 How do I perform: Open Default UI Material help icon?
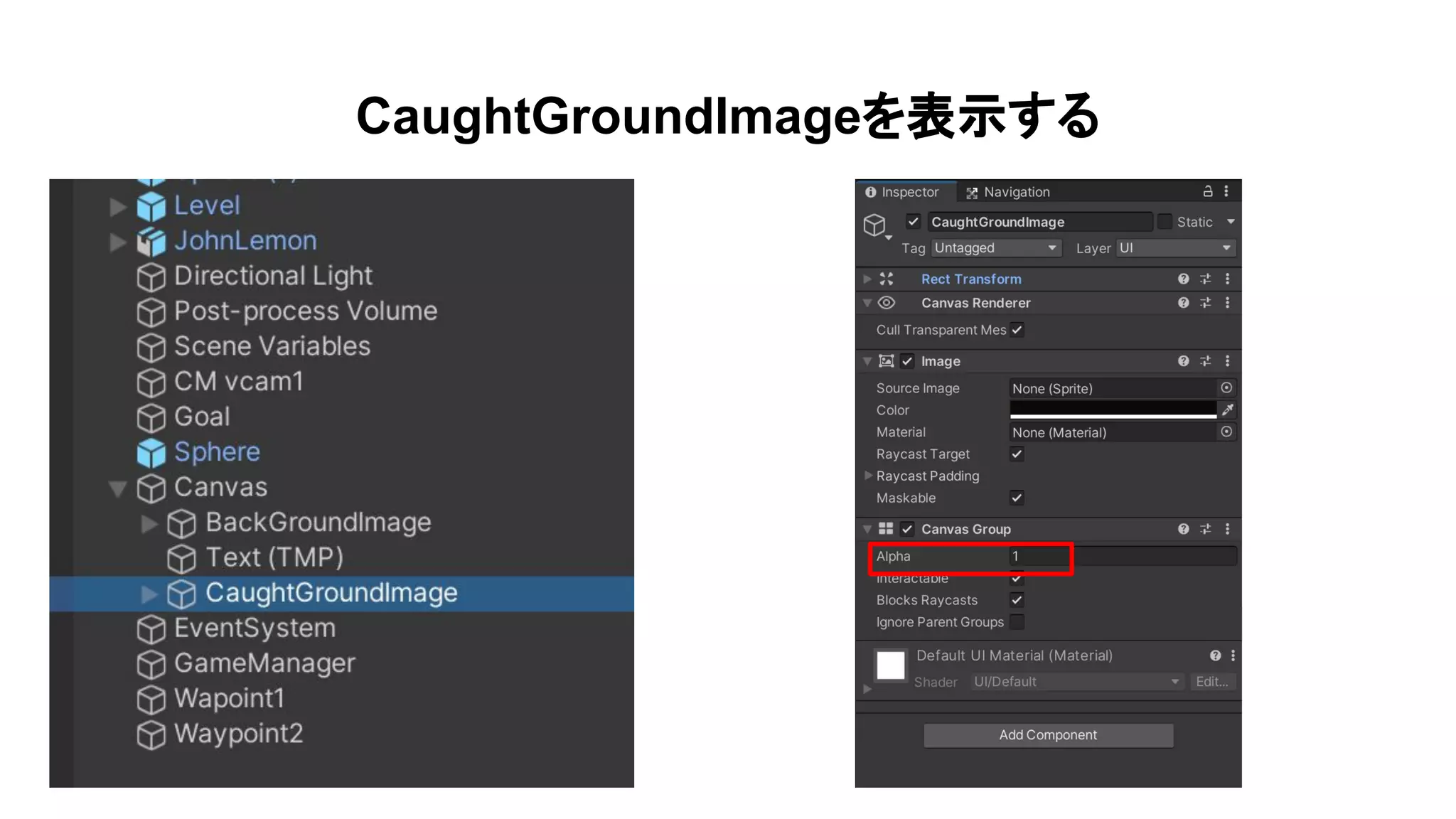click(x=1216, y=655)
